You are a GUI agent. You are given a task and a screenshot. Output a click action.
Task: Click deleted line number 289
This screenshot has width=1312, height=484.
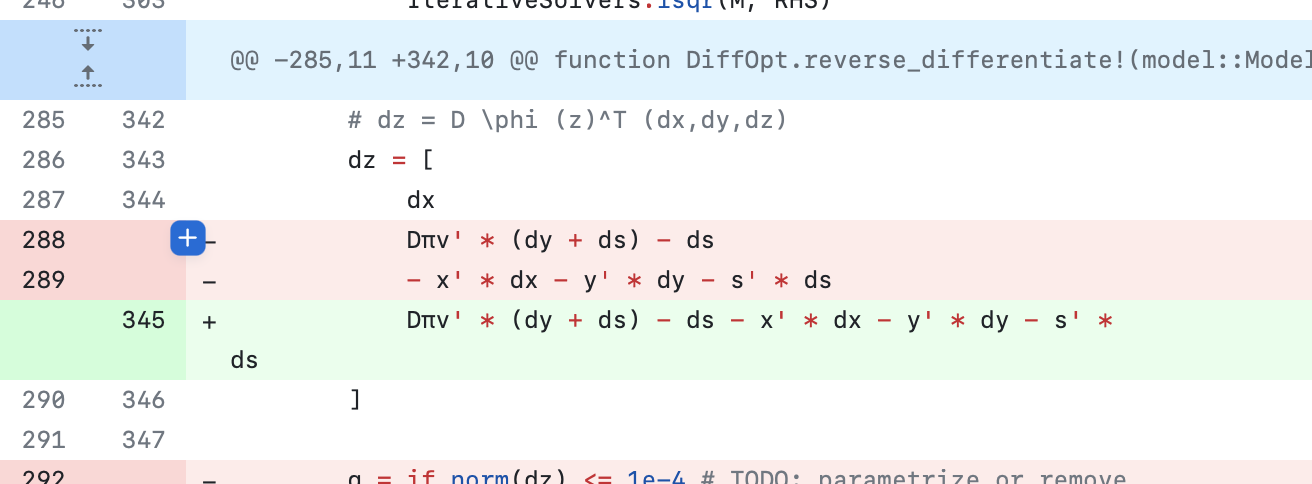click(x=43, y=280)
